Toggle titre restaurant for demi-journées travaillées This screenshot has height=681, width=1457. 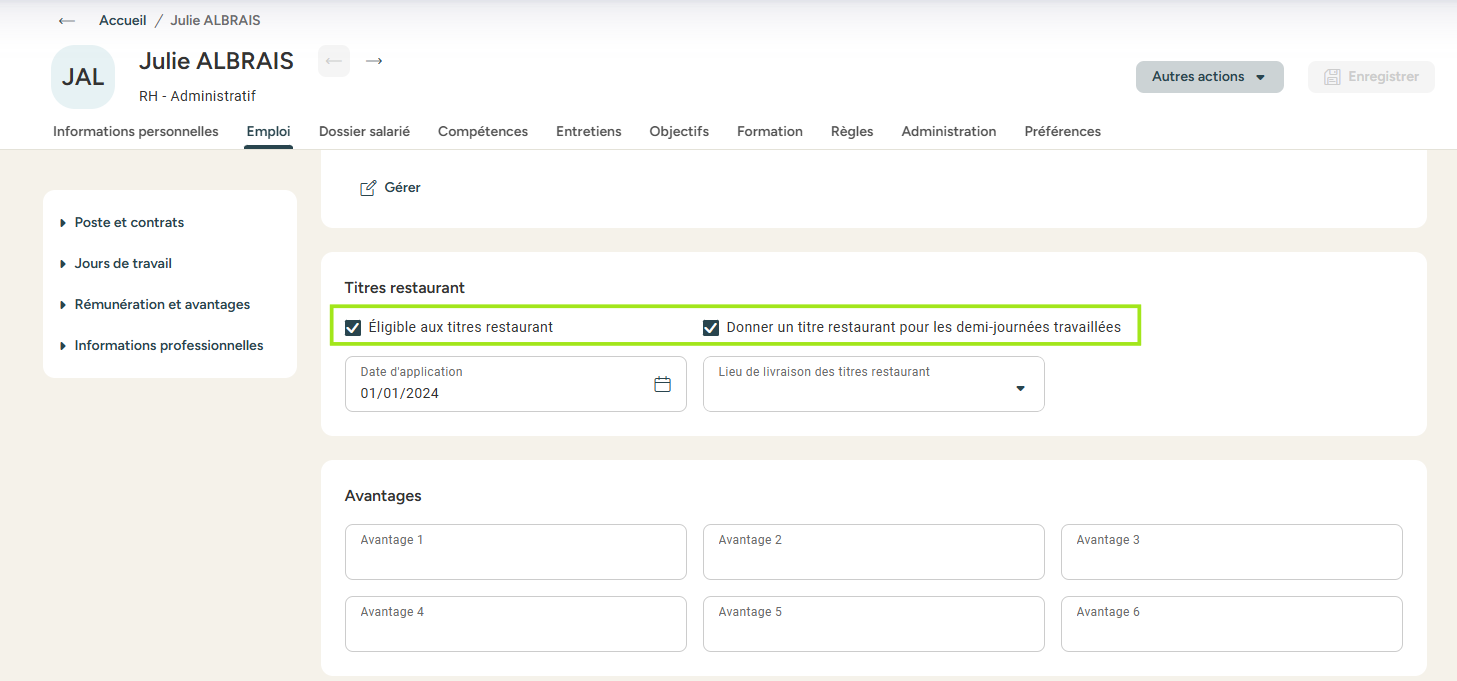711,327
